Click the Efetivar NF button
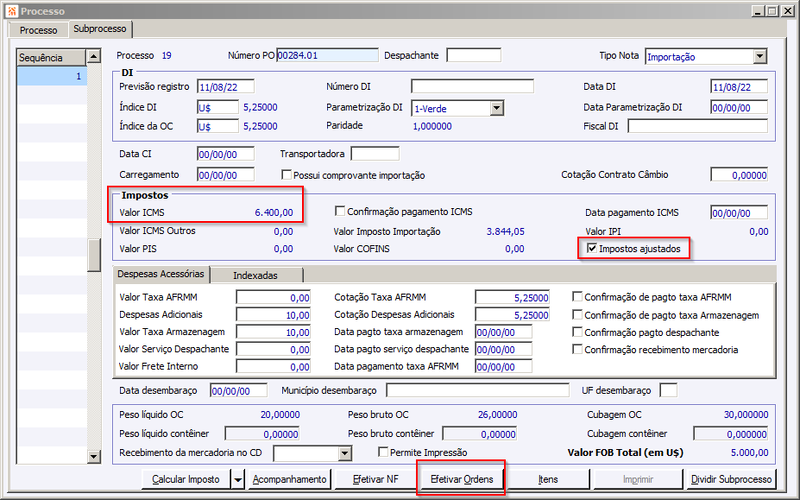The image size is (800, 500). click(x=376, y=479)
